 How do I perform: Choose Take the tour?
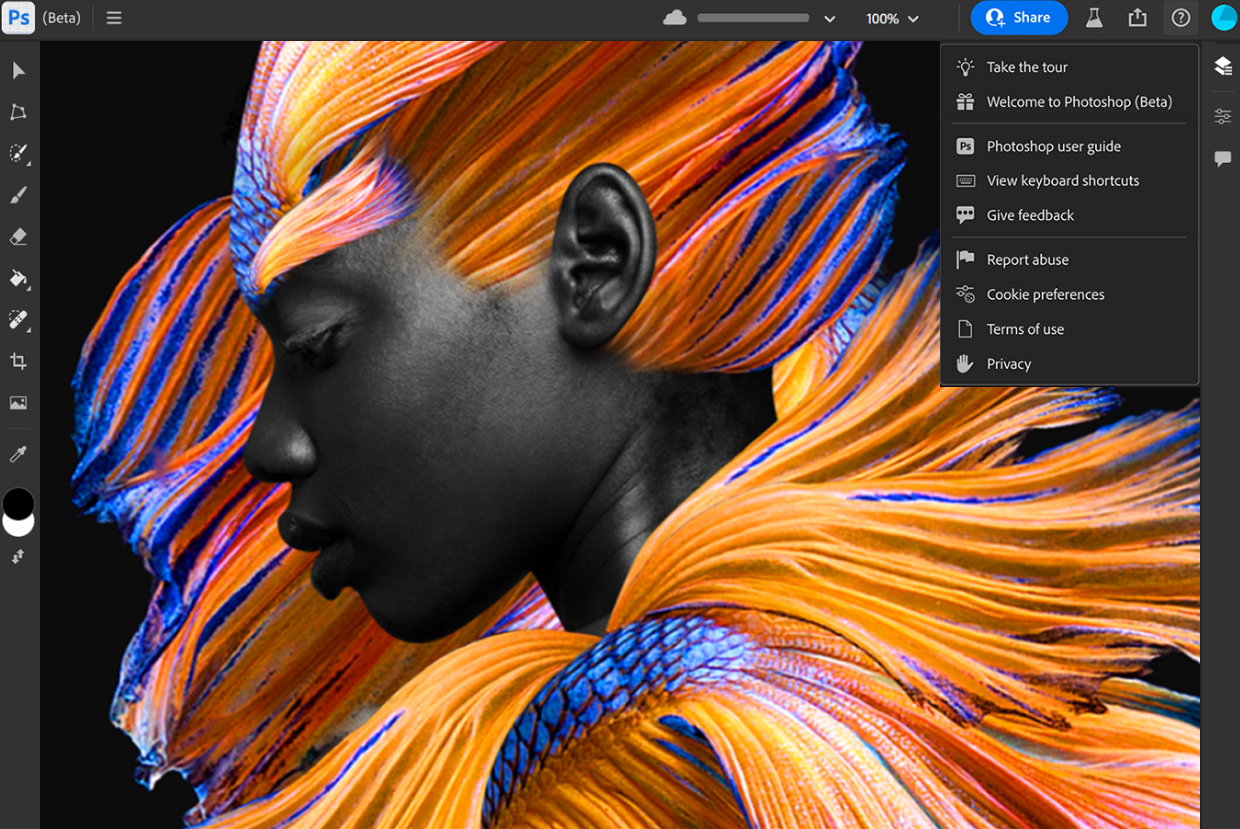pos(1027,67)
